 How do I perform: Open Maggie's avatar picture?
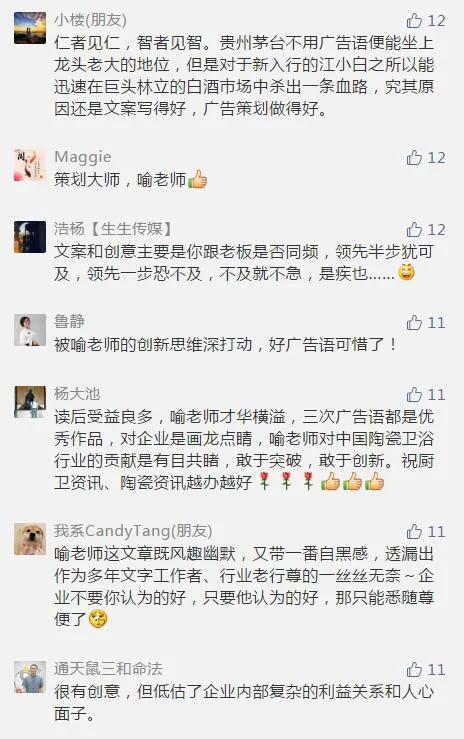[30, 165]
